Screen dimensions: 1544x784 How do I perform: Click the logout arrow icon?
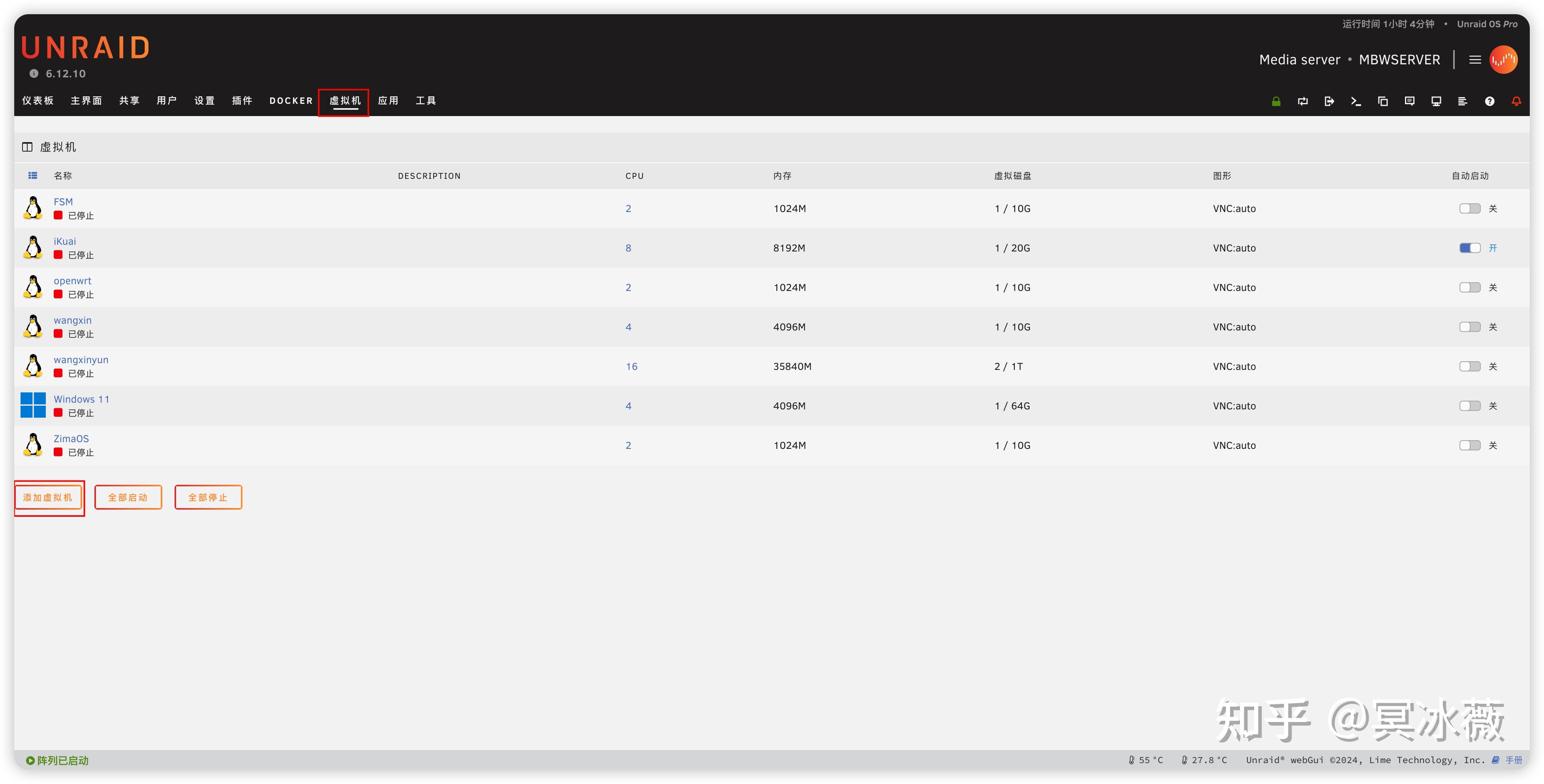1329,101
